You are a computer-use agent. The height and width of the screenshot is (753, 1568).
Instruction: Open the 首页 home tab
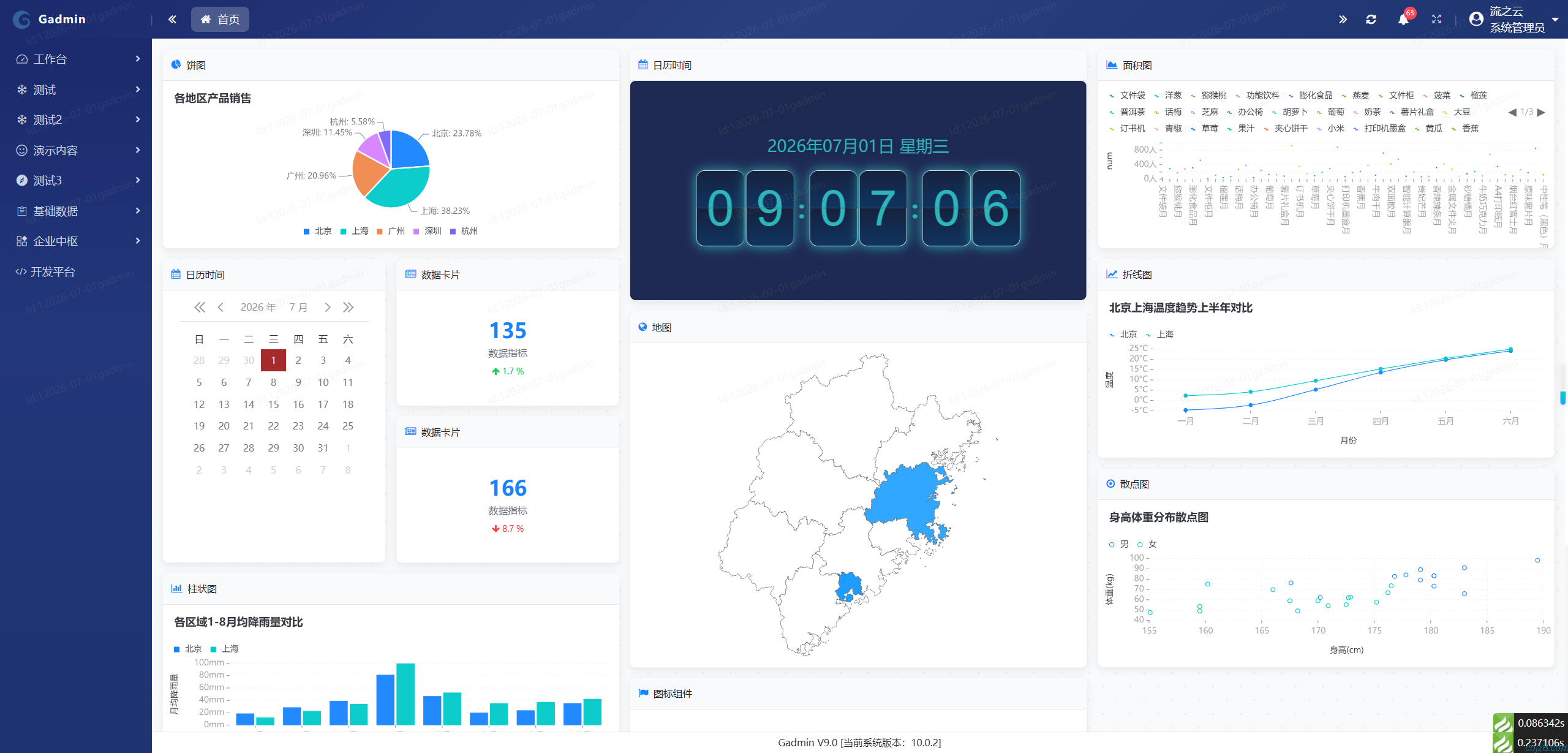[220, 20]
